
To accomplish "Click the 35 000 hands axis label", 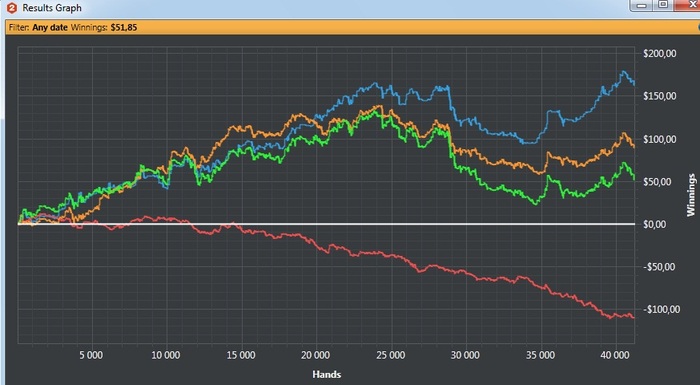I will coord(540,355).
